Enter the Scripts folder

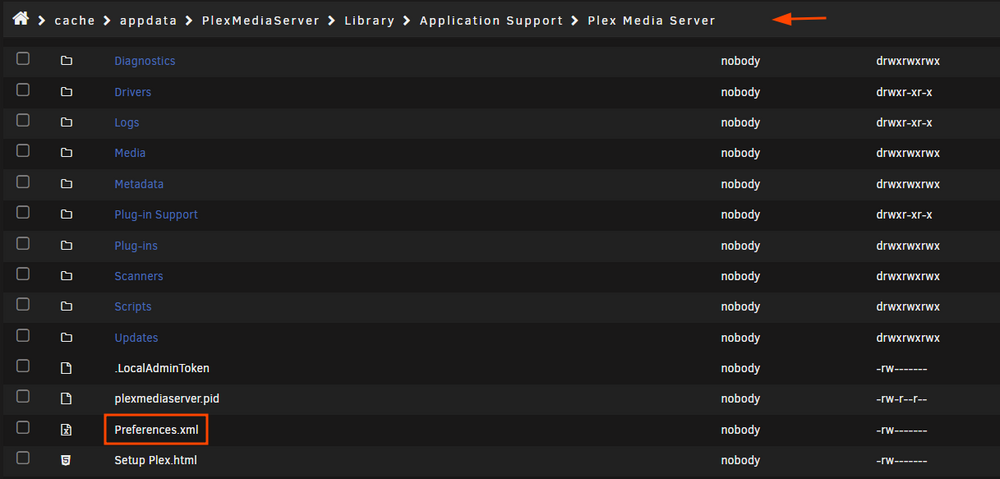(x=133, y=307)
